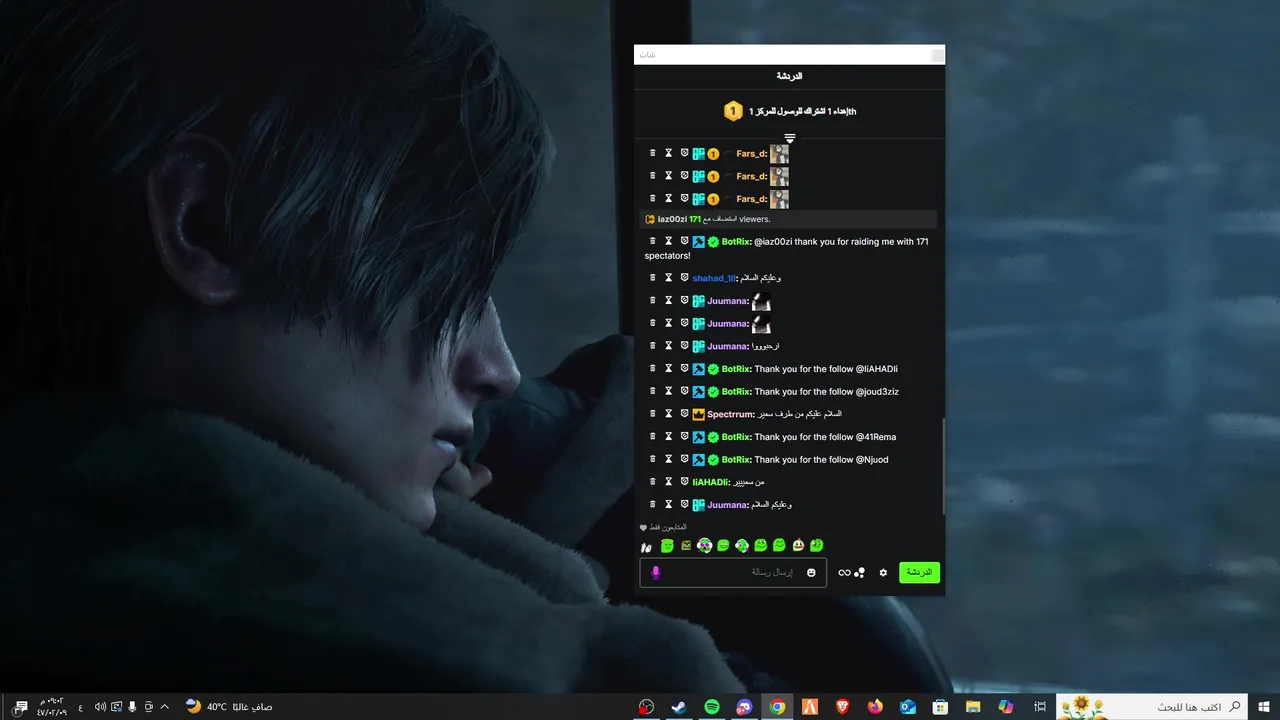Open the emoji picker smiley icon
Viewport: 1280px width, 720px height.
[x=811, y=573]
